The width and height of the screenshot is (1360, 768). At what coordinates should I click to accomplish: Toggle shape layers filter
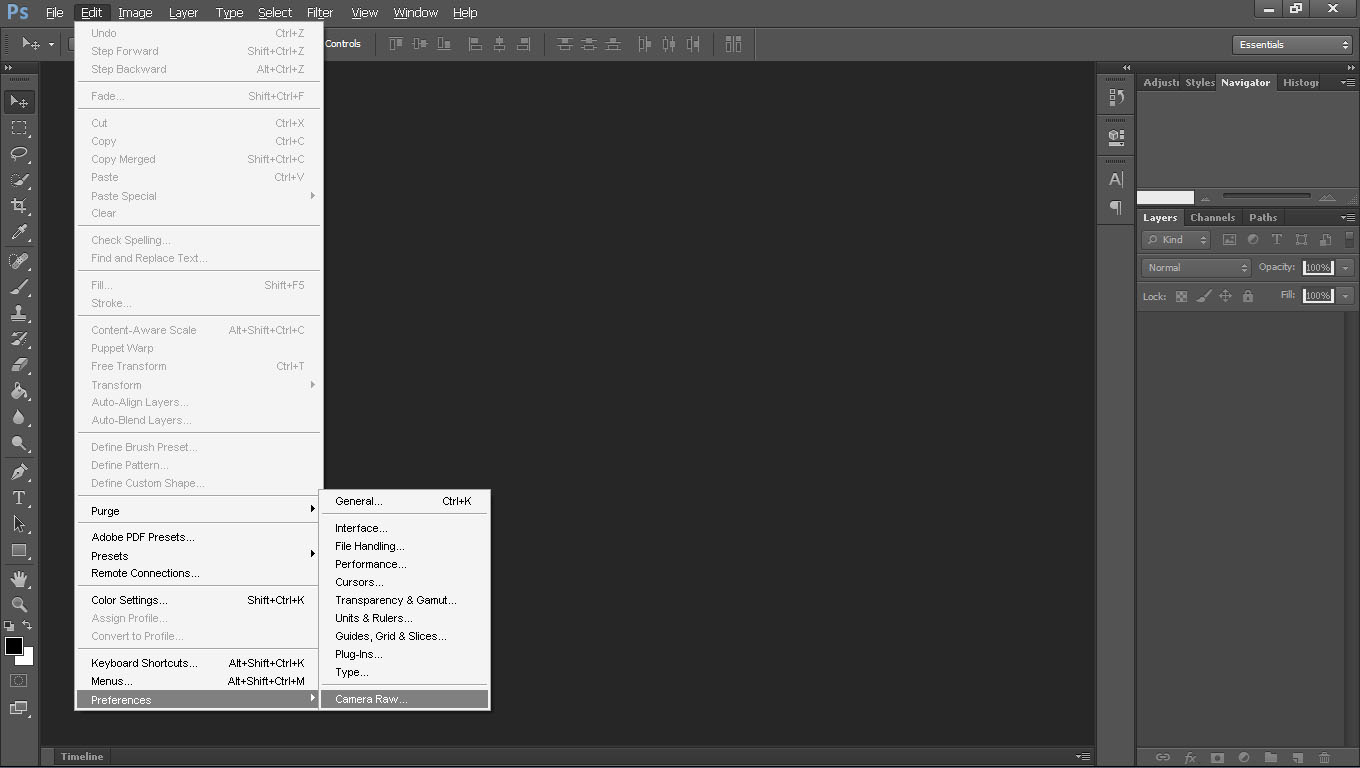[1301, 240]
